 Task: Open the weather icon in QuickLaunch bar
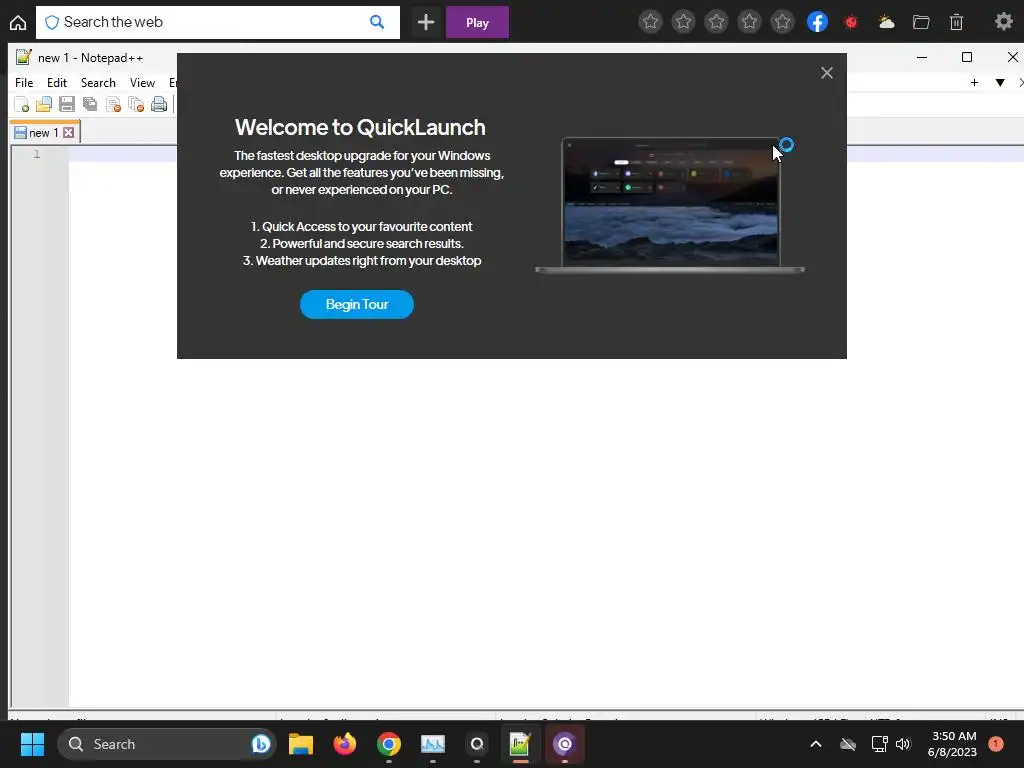pyautogui.click(x=886, y=22)
